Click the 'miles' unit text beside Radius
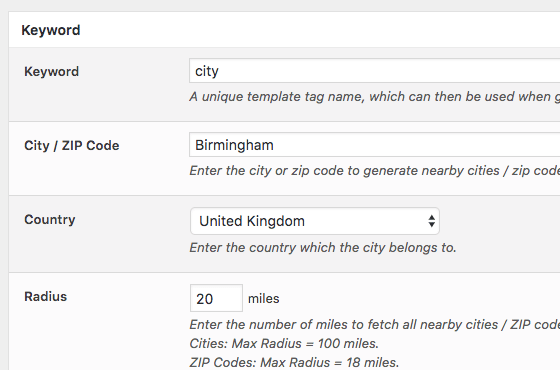The image size is (560, 370). 264,299
